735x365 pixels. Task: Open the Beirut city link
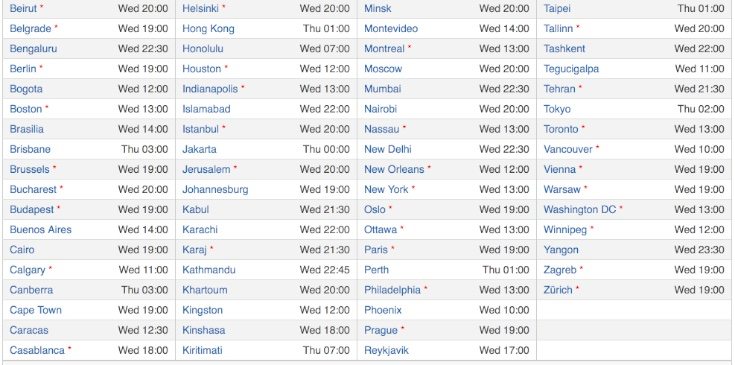coord(23,8)
